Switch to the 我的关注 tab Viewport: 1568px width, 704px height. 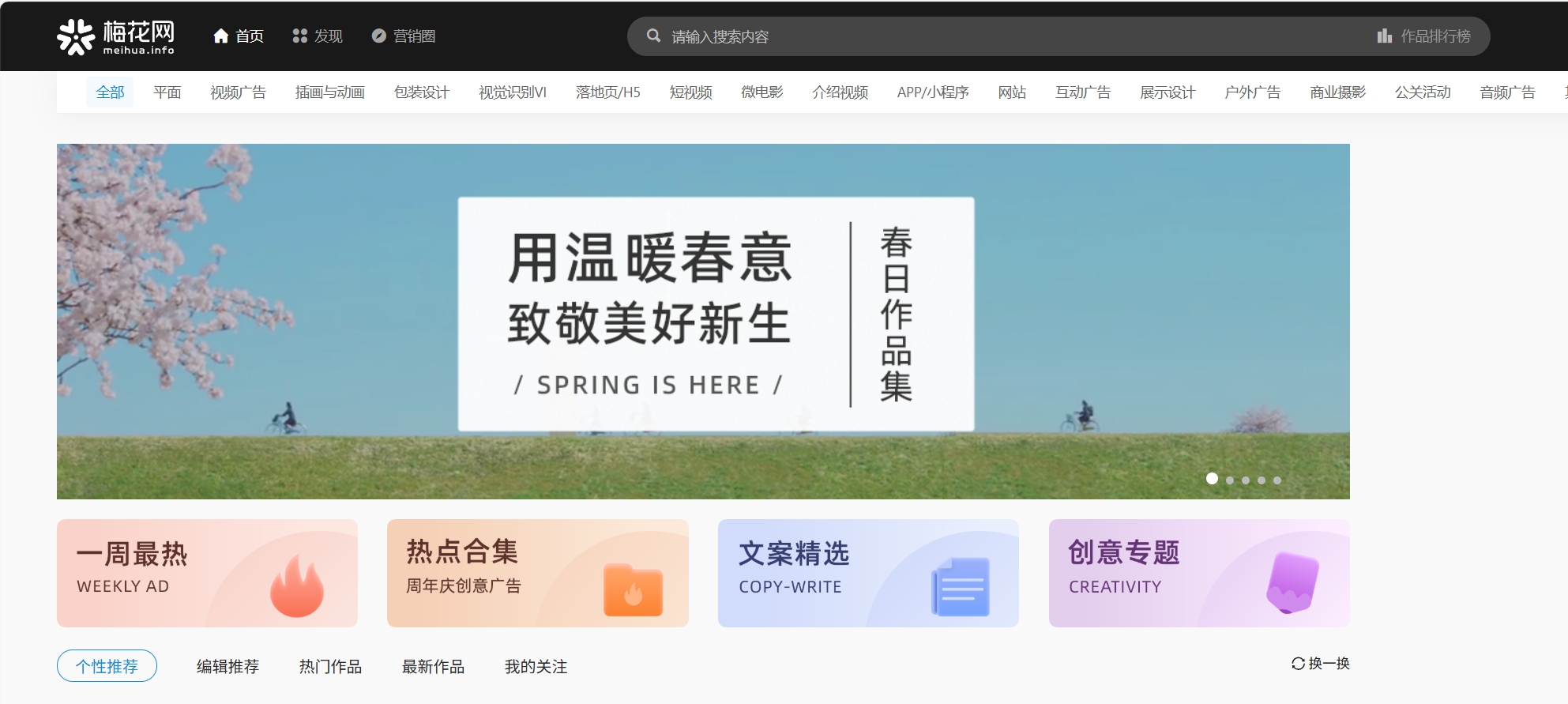tap(536, 667)
